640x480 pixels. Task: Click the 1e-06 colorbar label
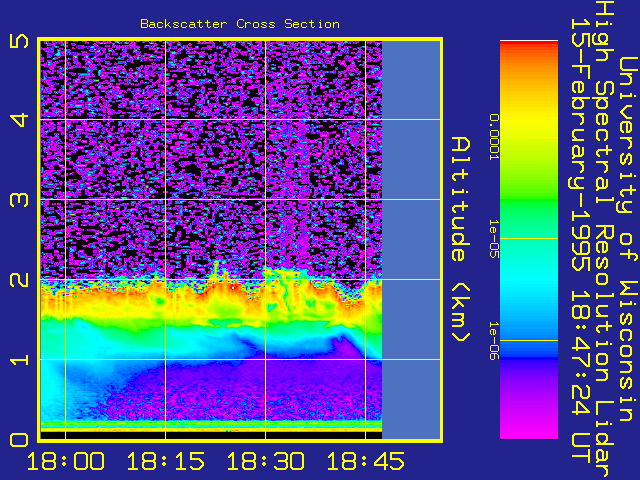[494, 341]
